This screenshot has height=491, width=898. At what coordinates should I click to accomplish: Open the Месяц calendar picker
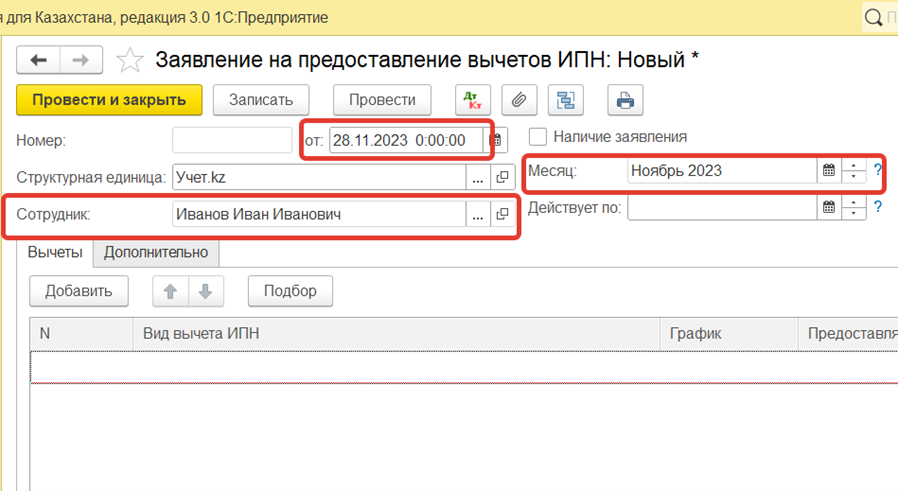coord(828,171)
